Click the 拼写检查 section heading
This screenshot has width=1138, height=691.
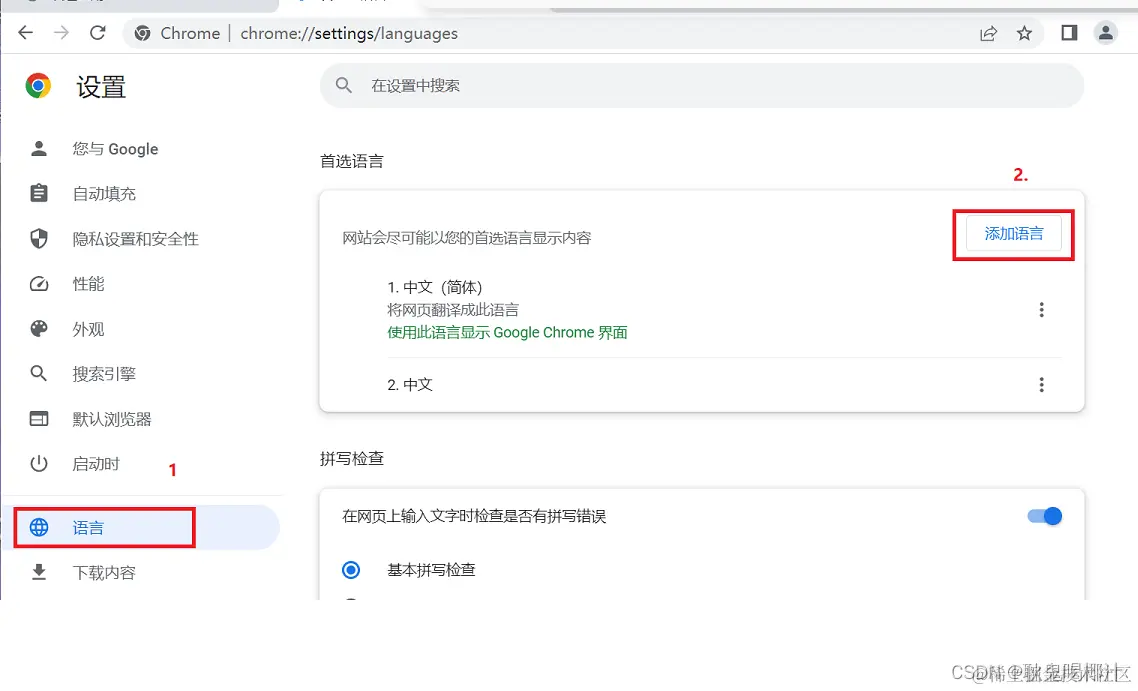coord(352,459)
